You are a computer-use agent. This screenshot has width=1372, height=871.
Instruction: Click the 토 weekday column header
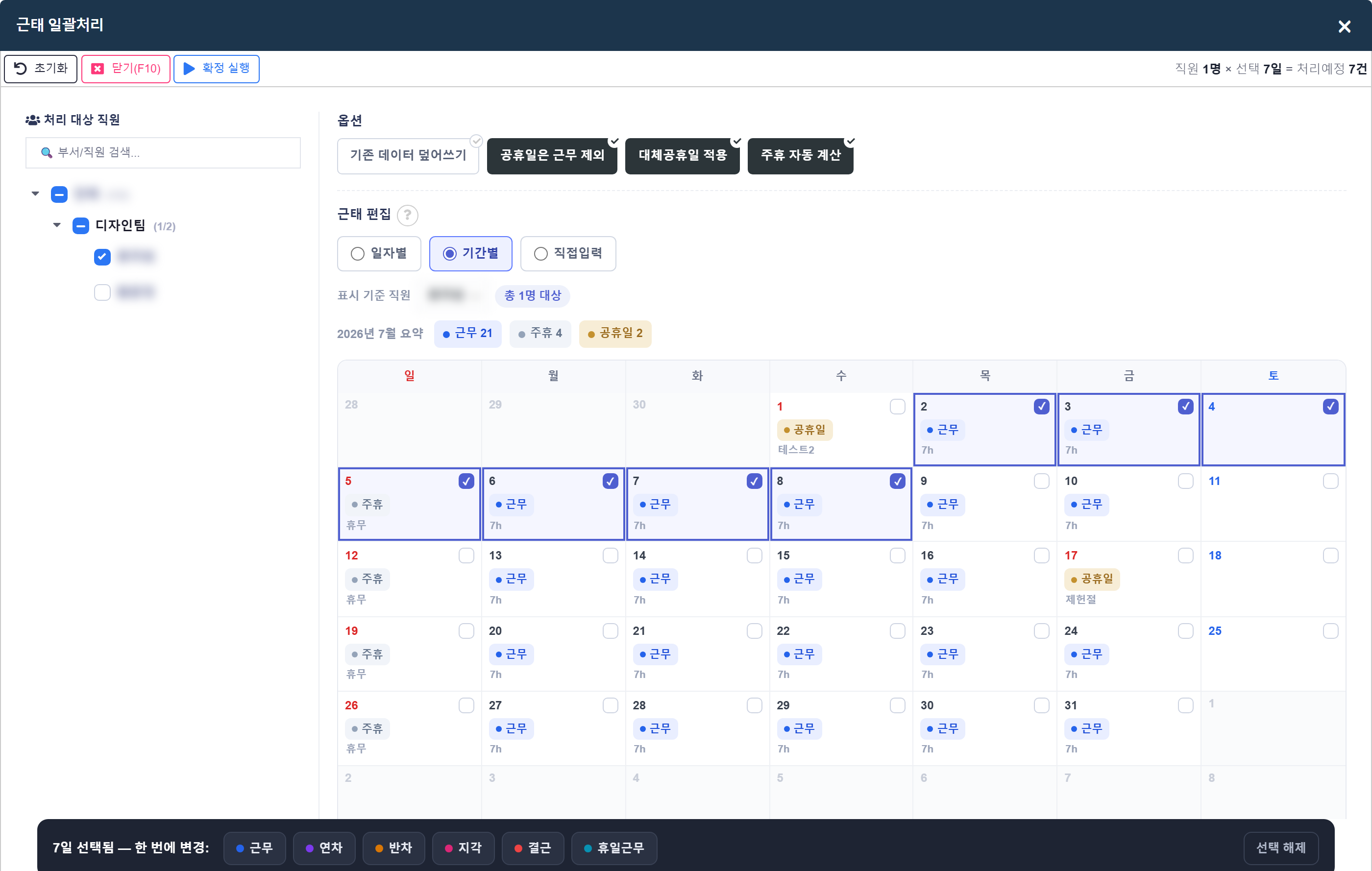tap(1274, 376)
